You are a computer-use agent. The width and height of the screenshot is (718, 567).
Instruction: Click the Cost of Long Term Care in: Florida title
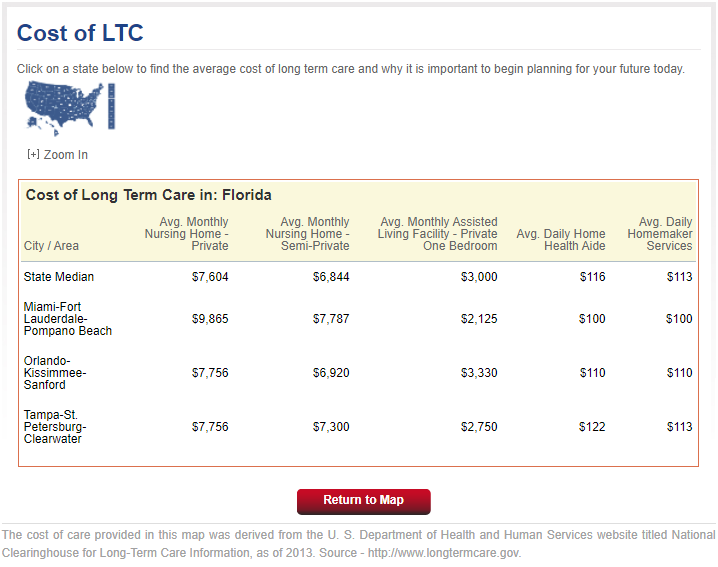tap(148, 195)
